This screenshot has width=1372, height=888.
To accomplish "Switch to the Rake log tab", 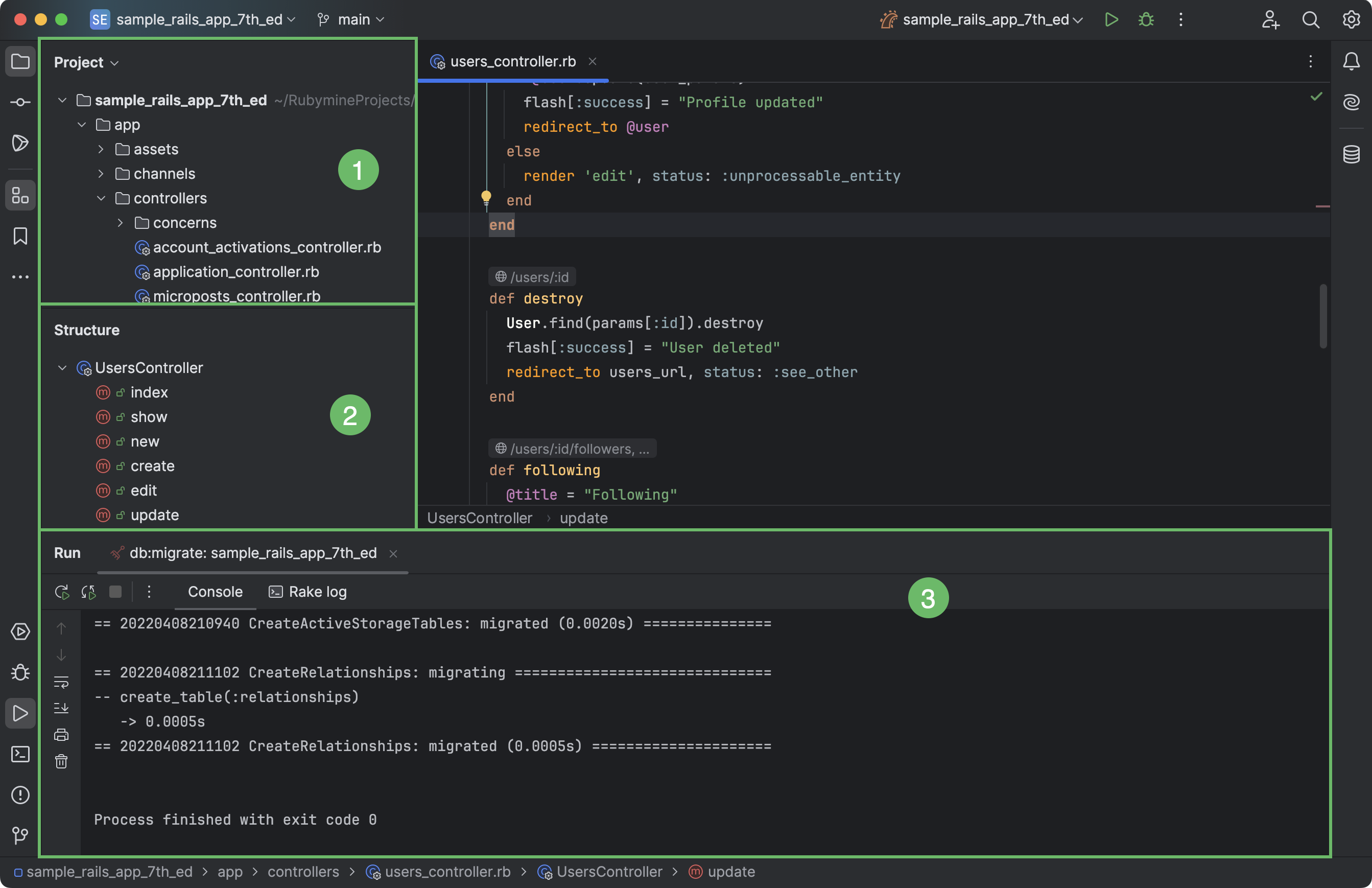I will tap(308, 592).
